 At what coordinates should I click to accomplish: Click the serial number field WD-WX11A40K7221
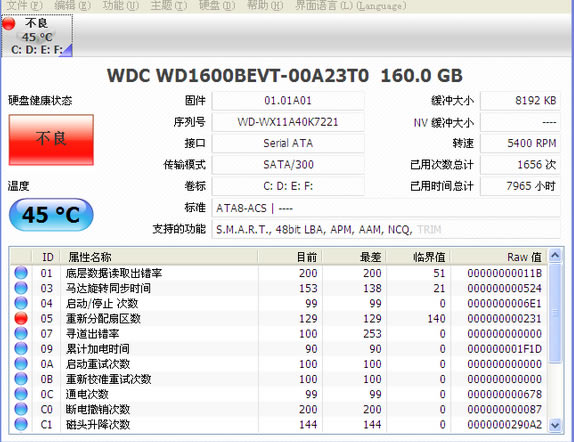tap(288, 122)
